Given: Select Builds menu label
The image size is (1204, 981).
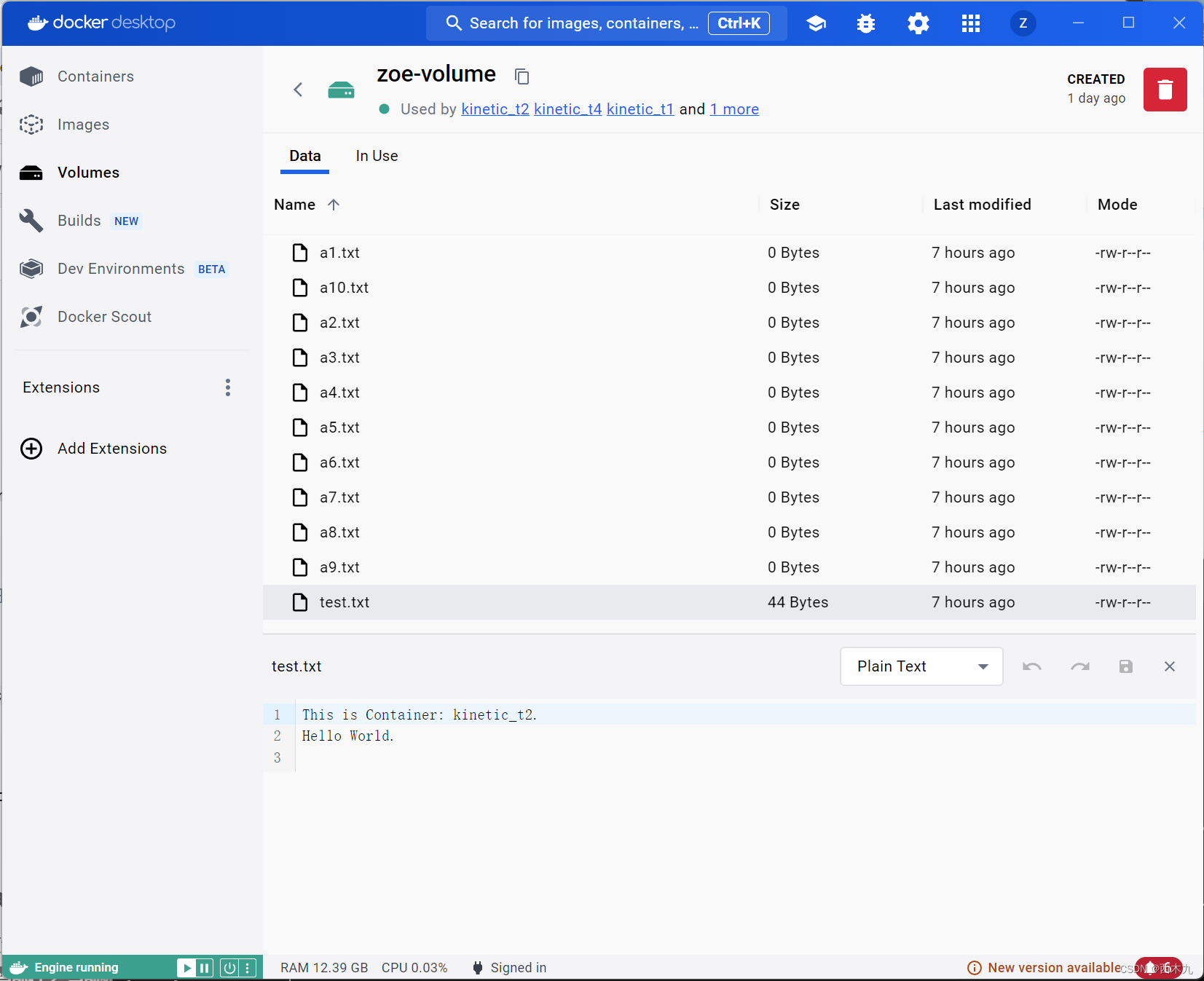Looking at the screenshot, I should [x=79, y=221].
